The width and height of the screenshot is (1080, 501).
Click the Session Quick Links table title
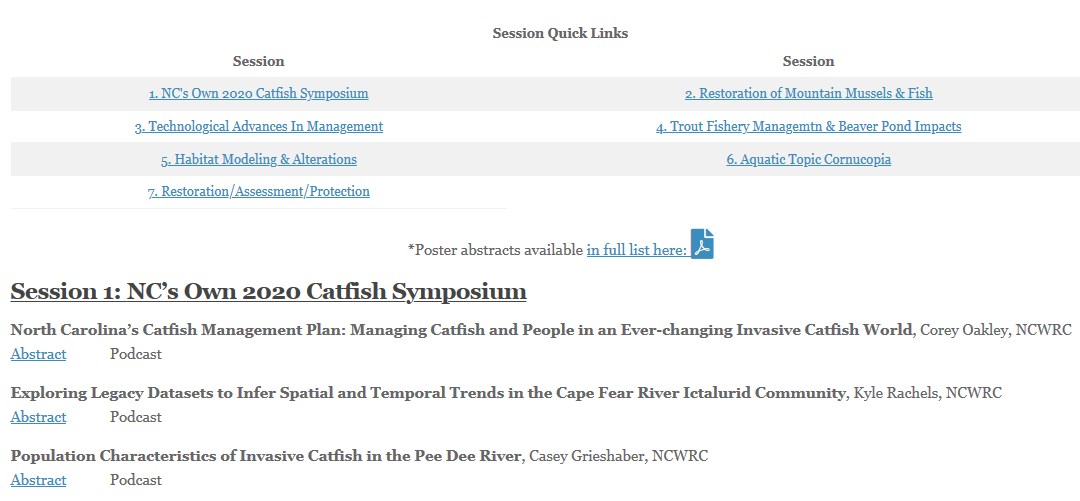click(x=560, y=33)
